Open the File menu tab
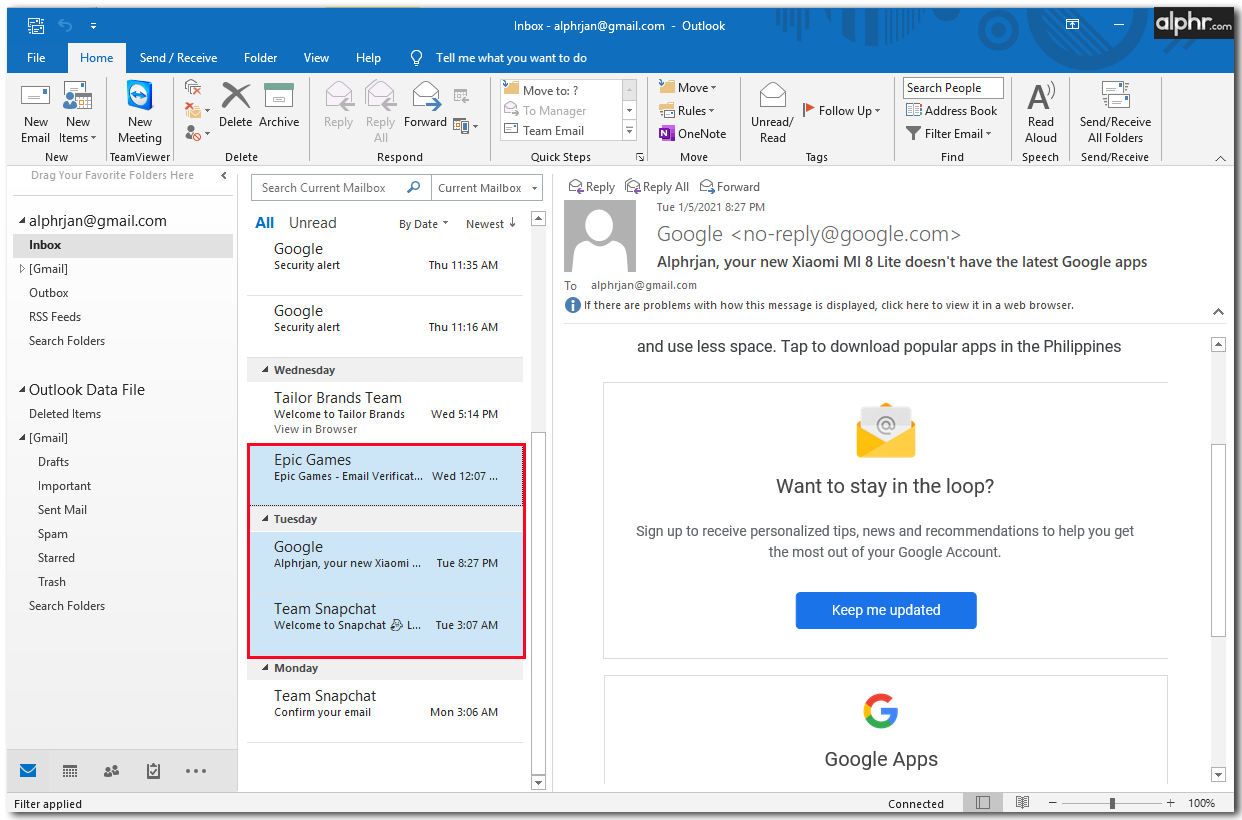Viewport: 1242px width, 820px height. pyautogui.click(x=36, y=58)
